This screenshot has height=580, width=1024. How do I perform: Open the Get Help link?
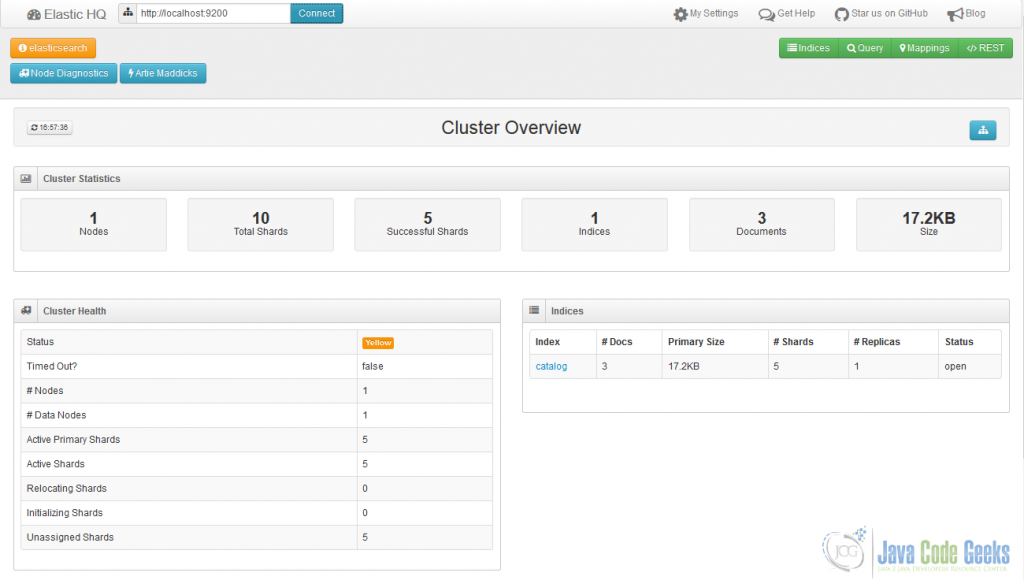(787, 14)
